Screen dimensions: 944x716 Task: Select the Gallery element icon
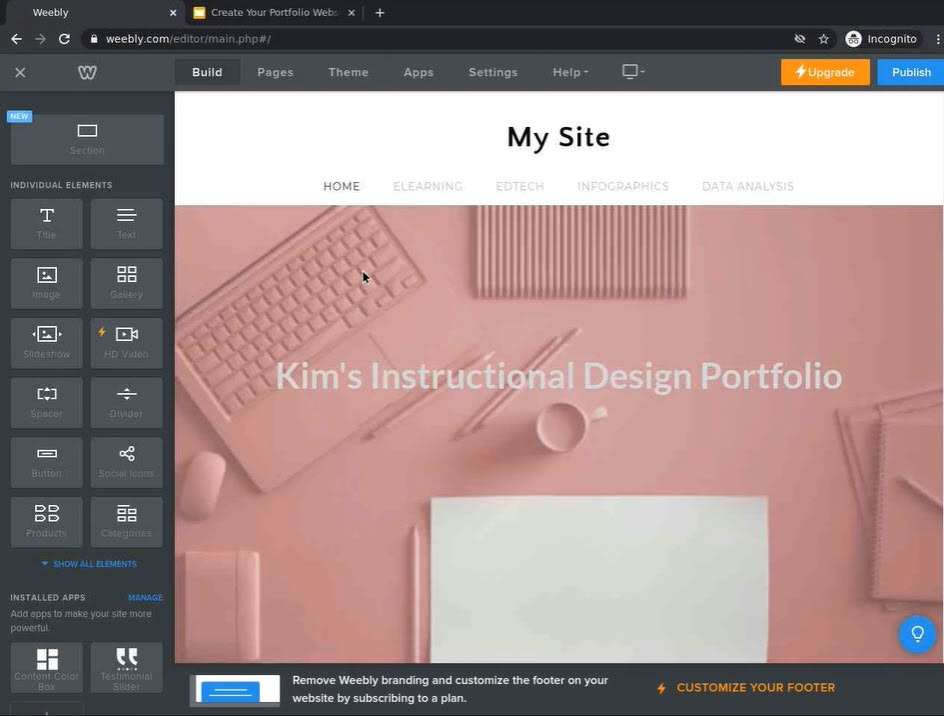point(126,282)
